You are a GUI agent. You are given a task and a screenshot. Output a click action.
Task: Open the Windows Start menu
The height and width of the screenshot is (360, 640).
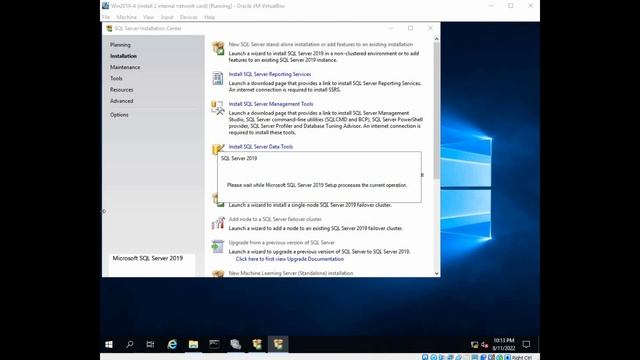pyautogui.click(x=109, y=344)
